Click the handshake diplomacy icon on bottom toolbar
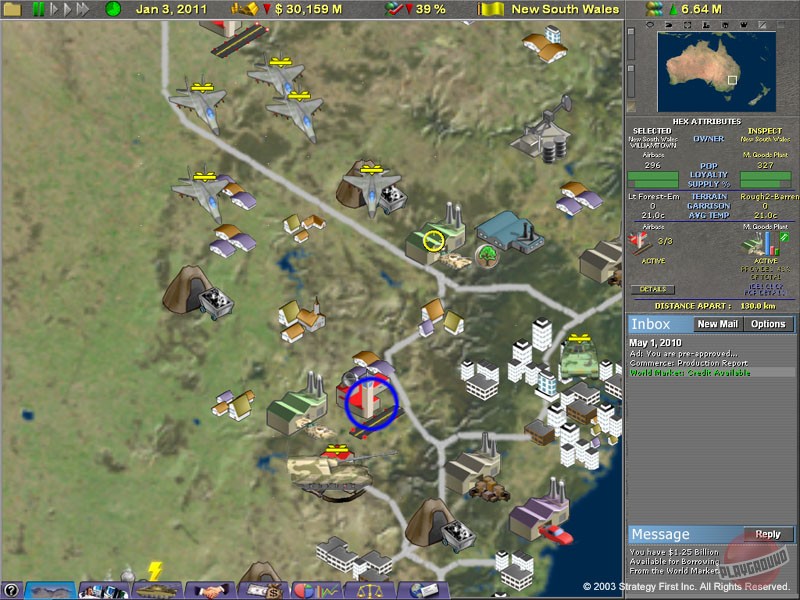The image size is (800, 600). pos(213,587)
